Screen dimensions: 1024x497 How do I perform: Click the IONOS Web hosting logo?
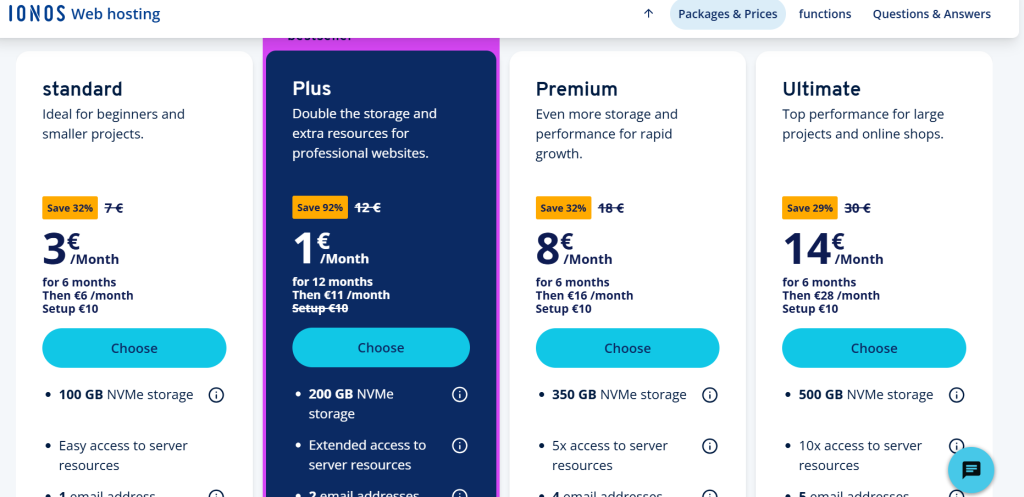87,14
